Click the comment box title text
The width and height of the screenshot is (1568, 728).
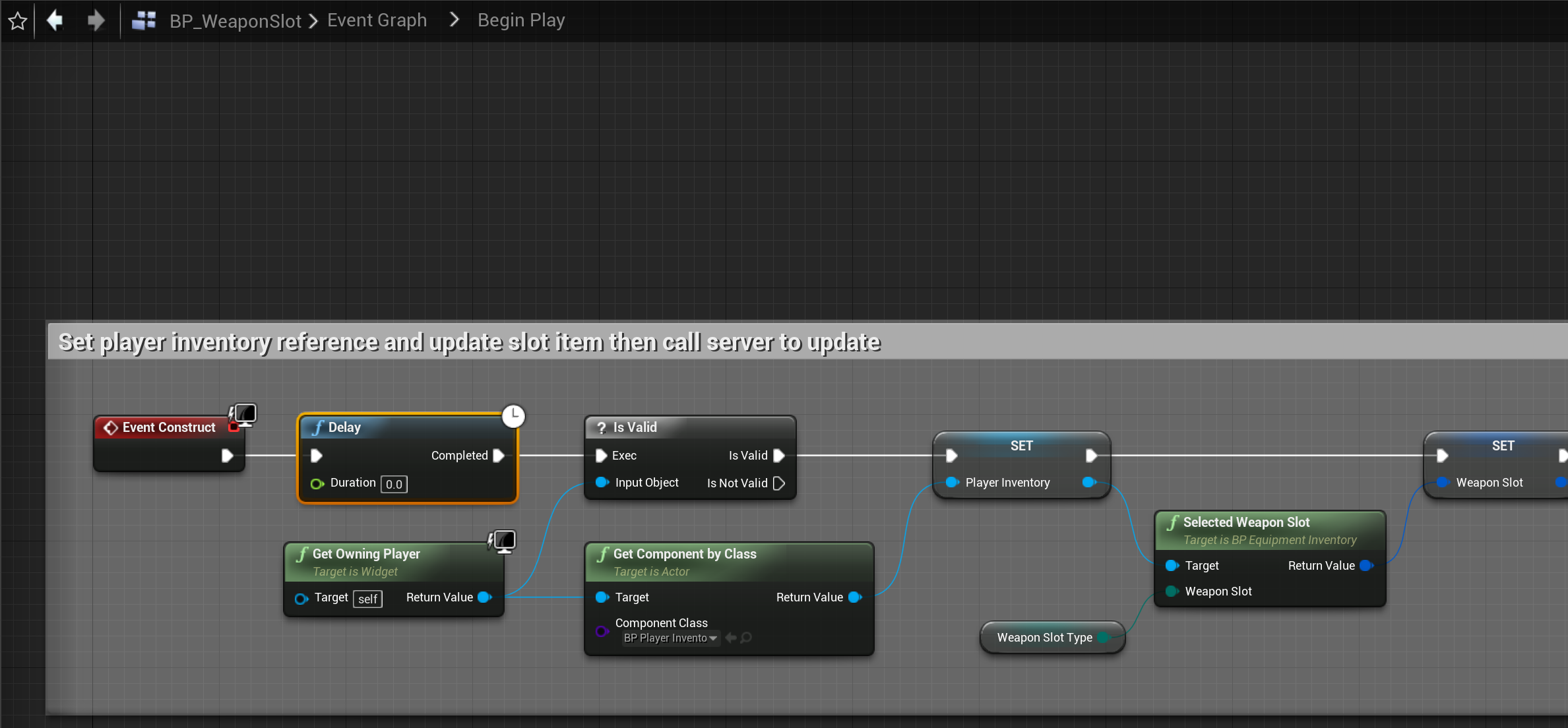point(469,342)
